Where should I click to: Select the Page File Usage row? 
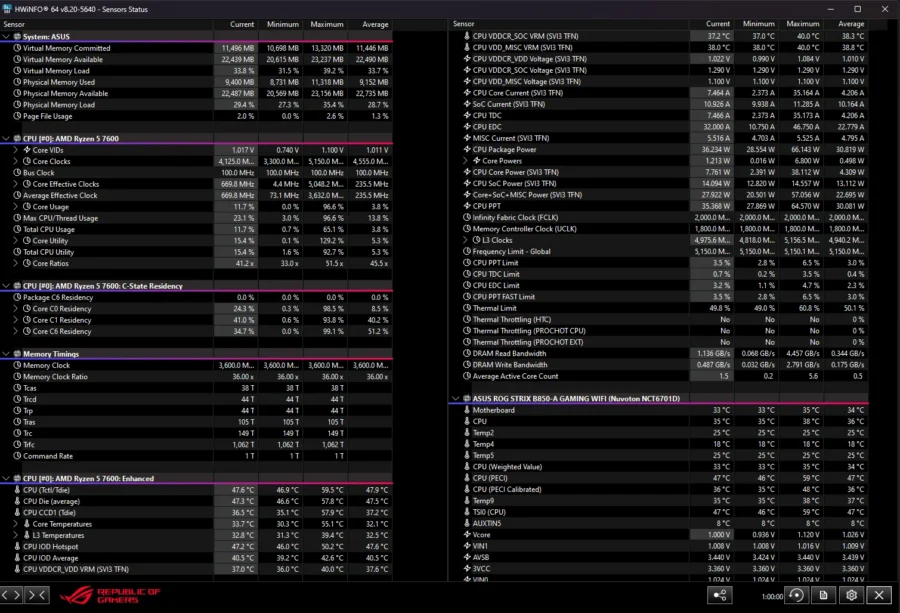[196, 117]
